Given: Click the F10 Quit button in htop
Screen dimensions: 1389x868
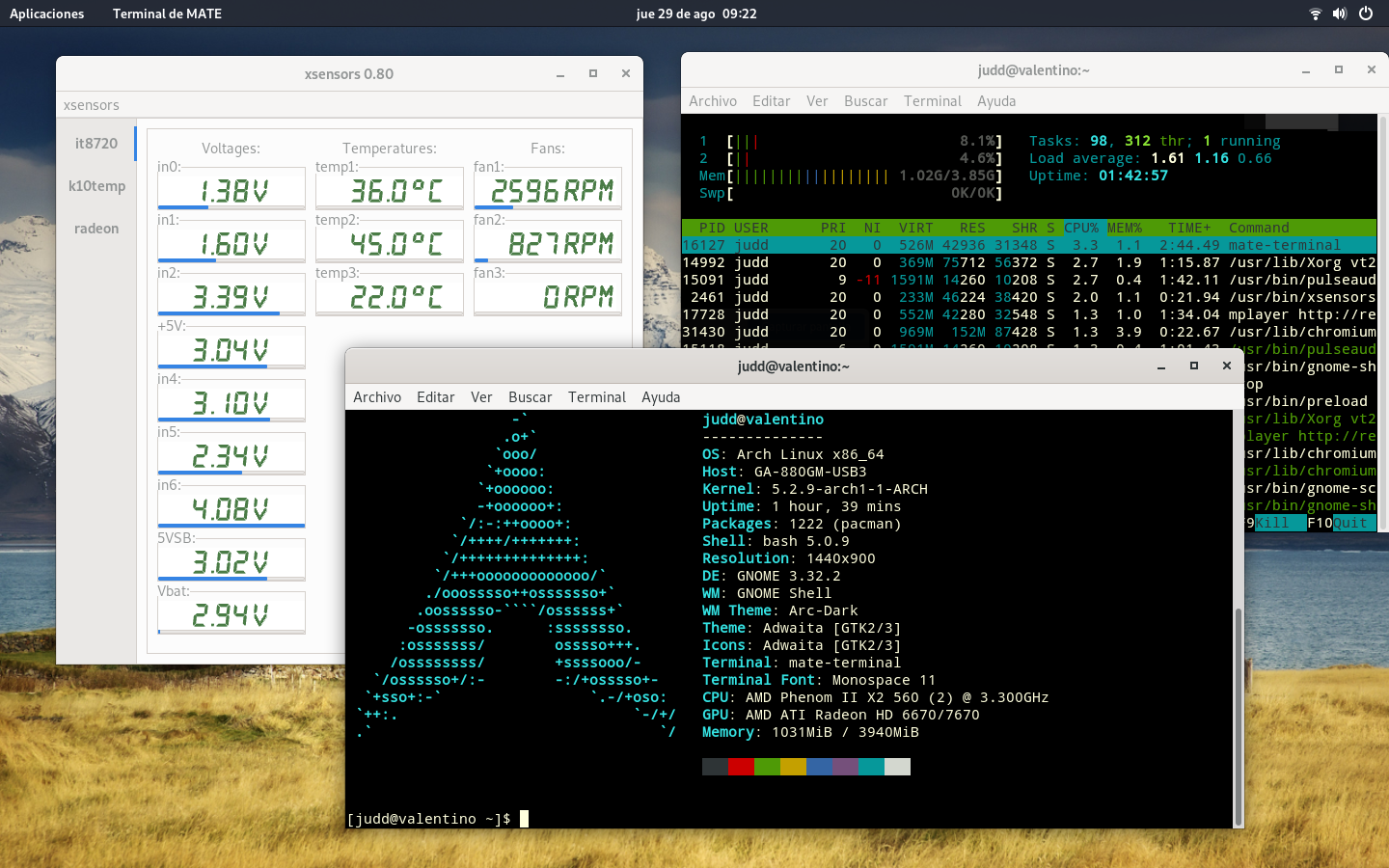Looking at the screenshot, I should [x=1341, y=523].
